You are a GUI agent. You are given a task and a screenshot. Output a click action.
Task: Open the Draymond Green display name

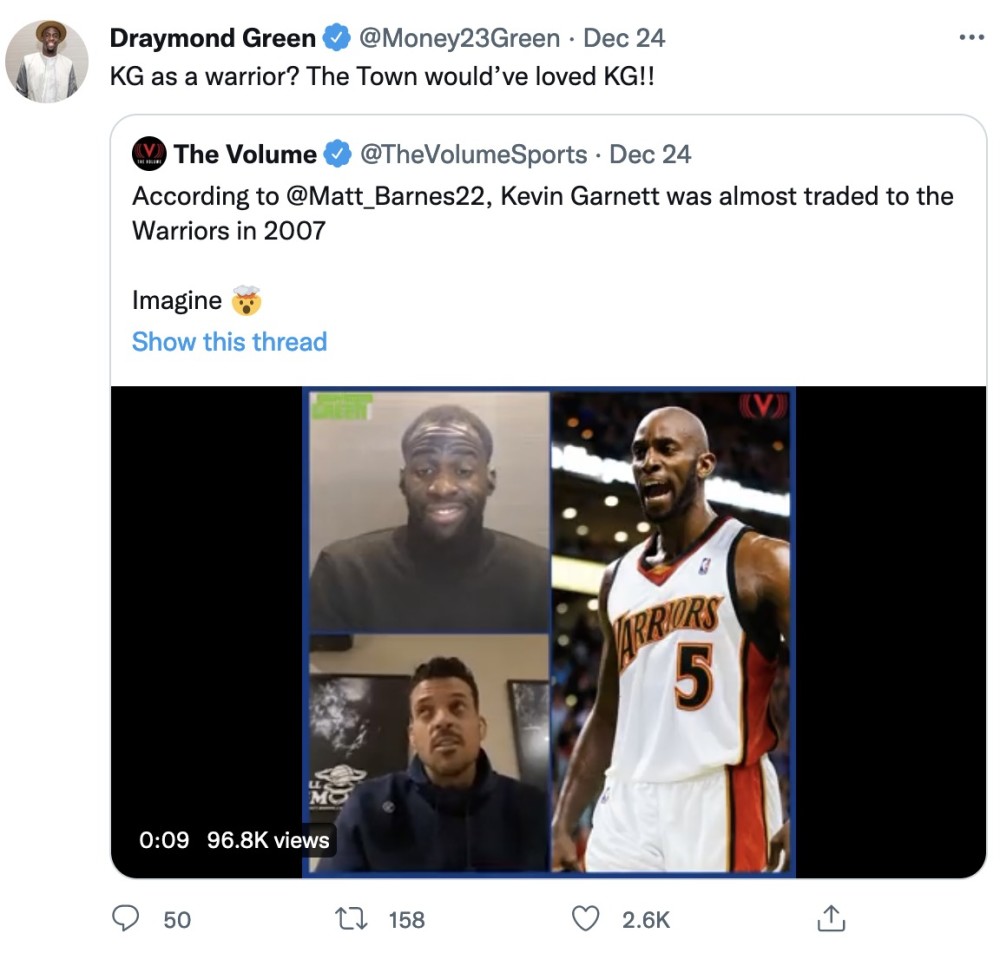tap(212, 39)
